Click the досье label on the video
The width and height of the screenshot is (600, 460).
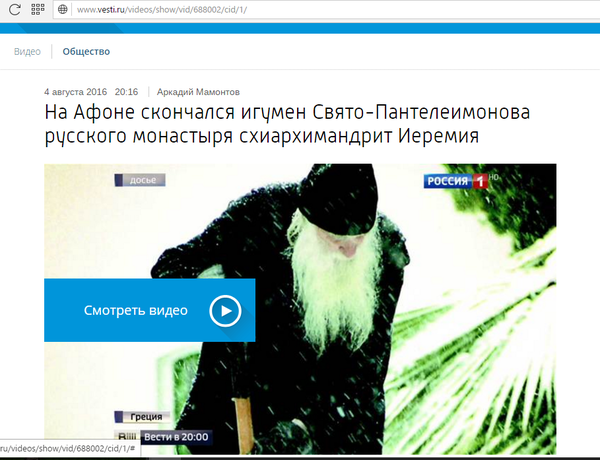point(142,181)
